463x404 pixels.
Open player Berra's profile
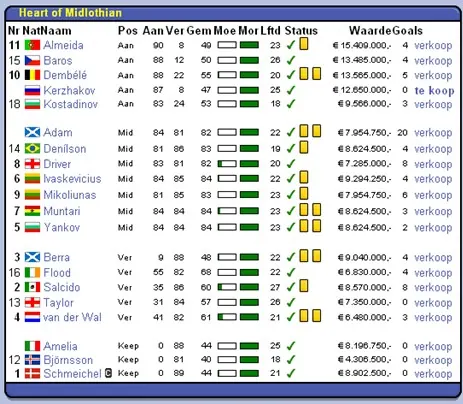pyautogui.click(x=57, y=257)
